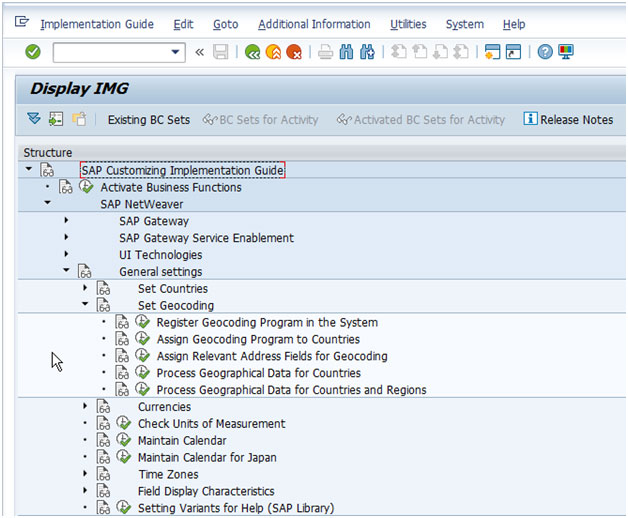The height and width of the screenshot is (518, 628).
Task: Collapse SAP Customizing Implementation Guide root node
Action: tap(29, 169)
